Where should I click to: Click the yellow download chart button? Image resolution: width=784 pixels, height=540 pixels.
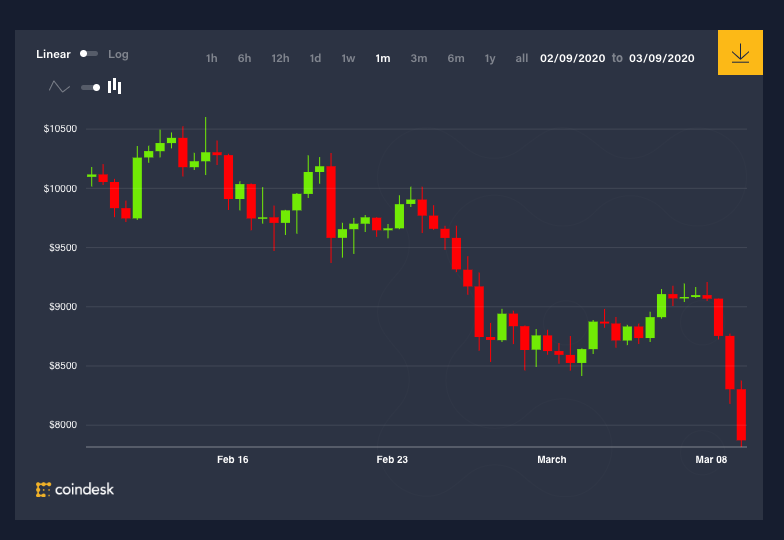(x=740, y=52)
